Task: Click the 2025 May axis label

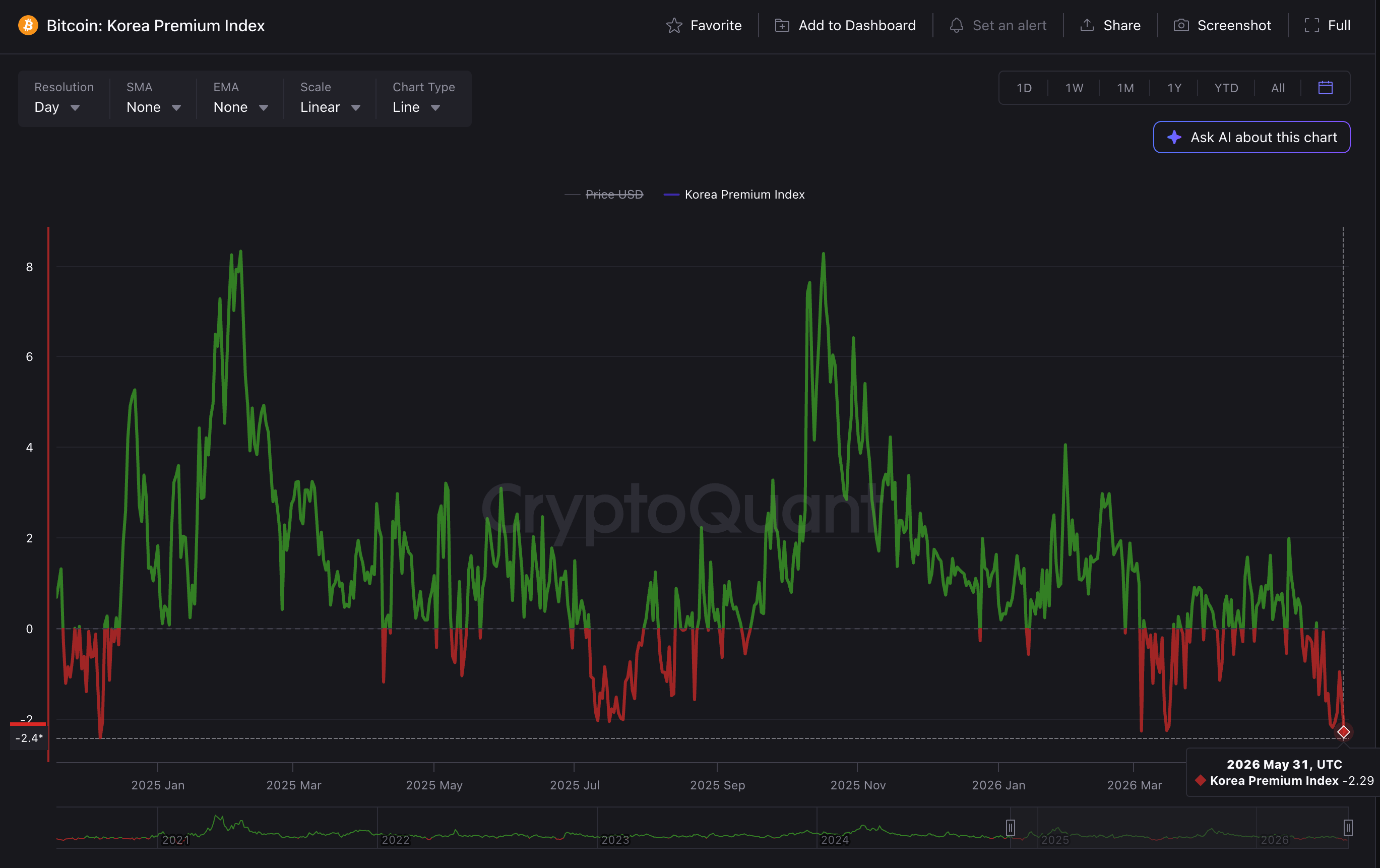Action: (434, 785)
